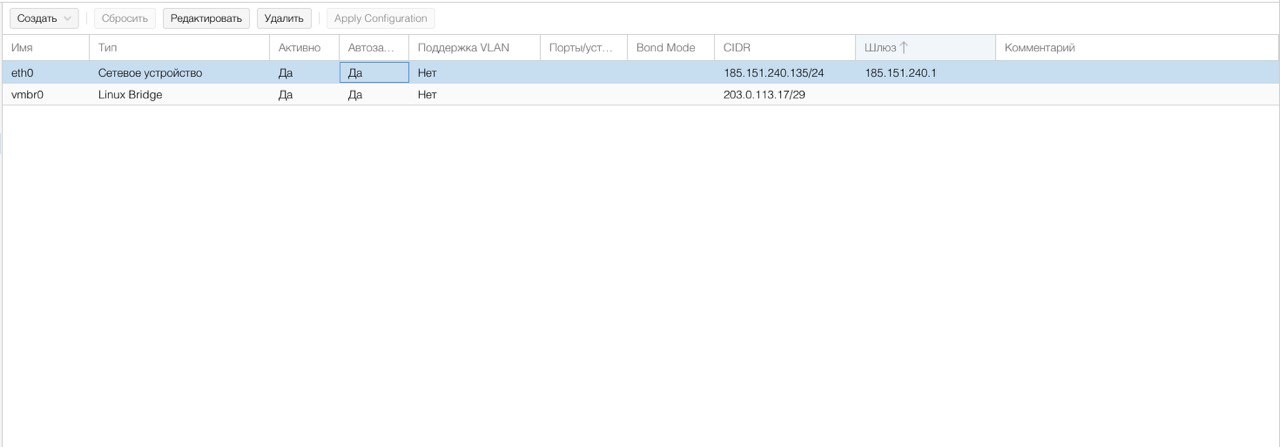1280x447 pixels.
Task: Sort by the Поддержка VLAN column header
Action: click(x=474, y=48)
